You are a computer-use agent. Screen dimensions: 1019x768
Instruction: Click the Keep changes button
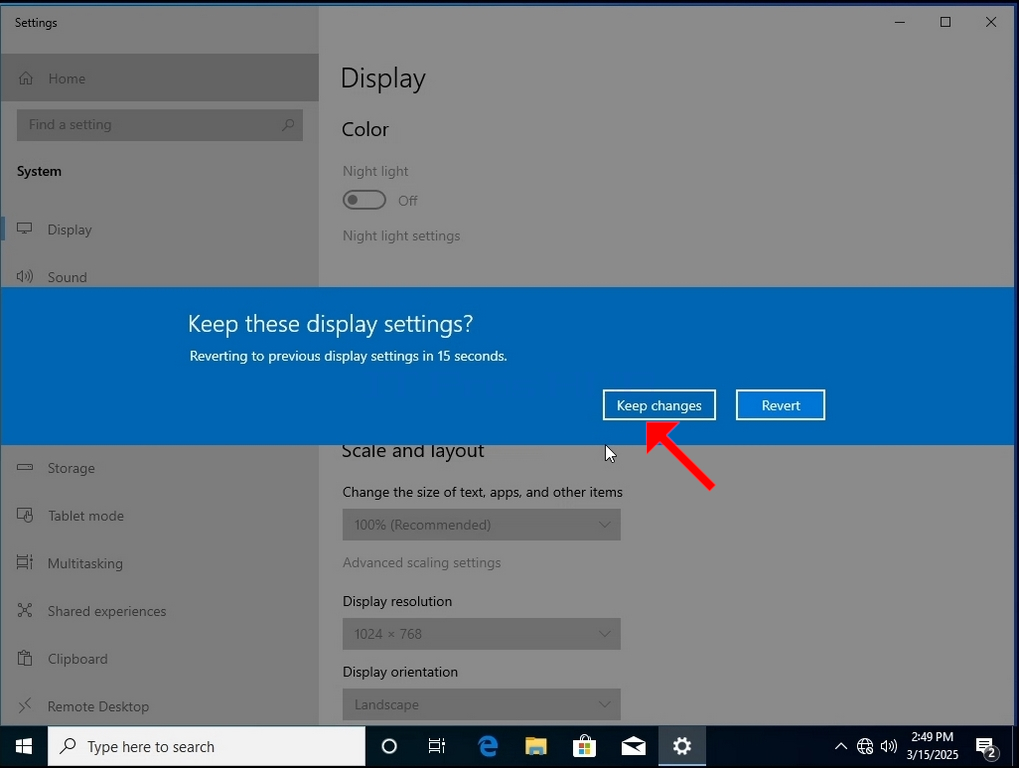pos(659,405)
